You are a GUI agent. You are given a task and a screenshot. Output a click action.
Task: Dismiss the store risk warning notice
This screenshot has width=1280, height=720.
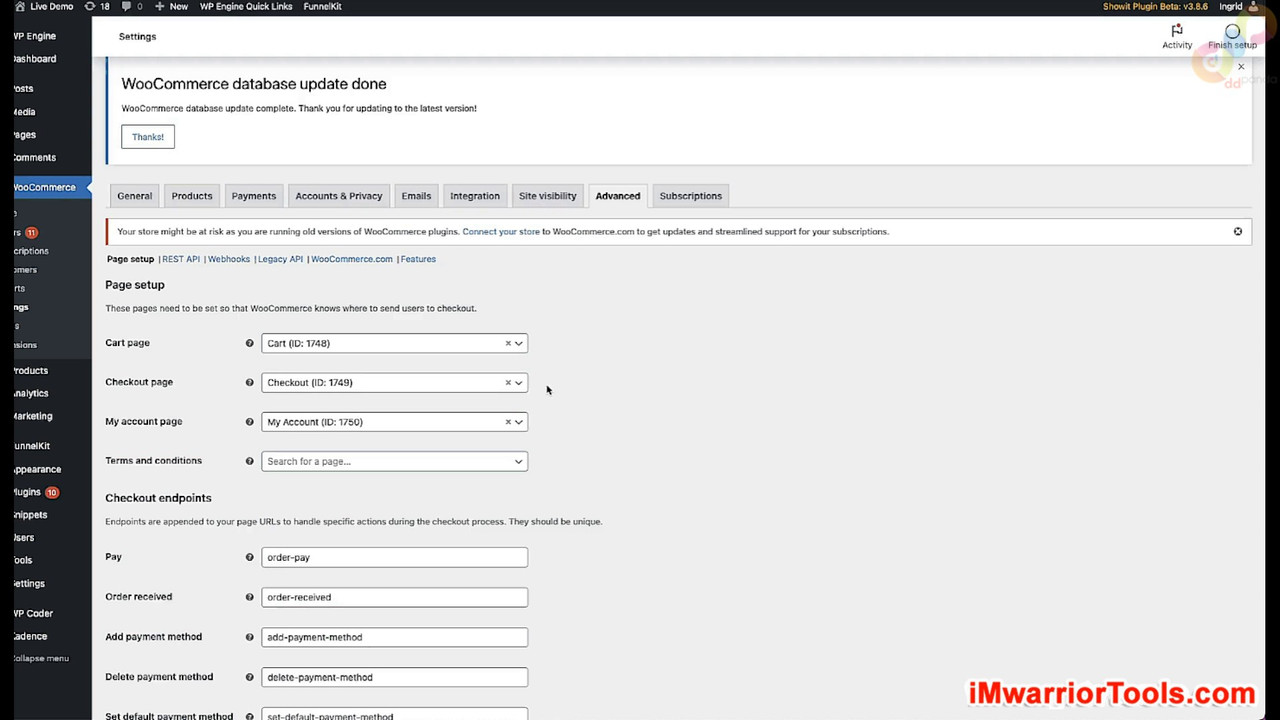(x=1238, y=231)
